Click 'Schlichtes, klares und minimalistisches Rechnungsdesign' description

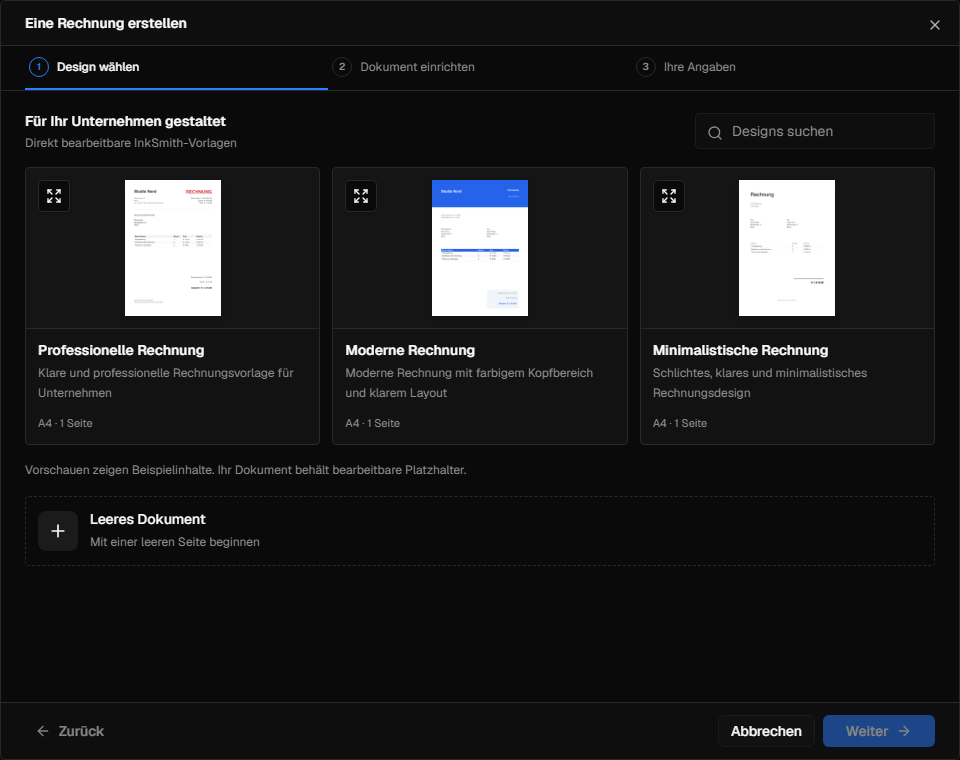pyautogui.click(x=760, y=383)
